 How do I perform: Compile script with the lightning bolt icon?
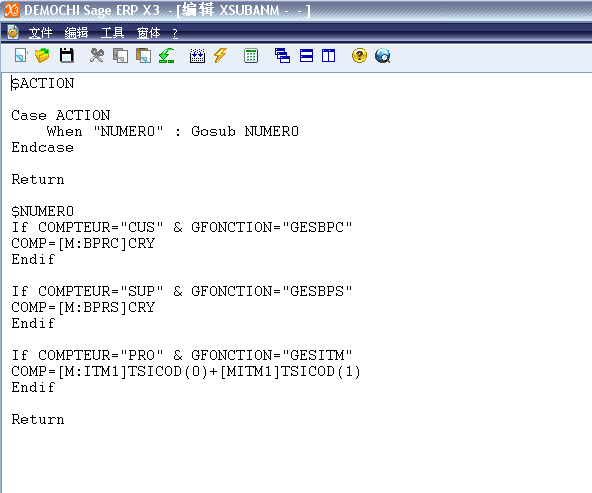tap(220, 56)
